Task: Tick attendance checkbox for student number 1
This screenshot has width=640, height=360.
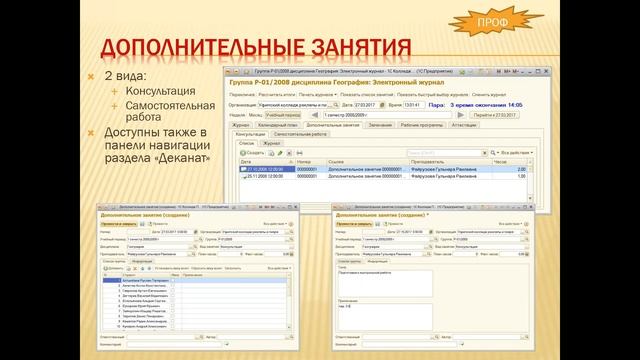Action: [173, 281]
